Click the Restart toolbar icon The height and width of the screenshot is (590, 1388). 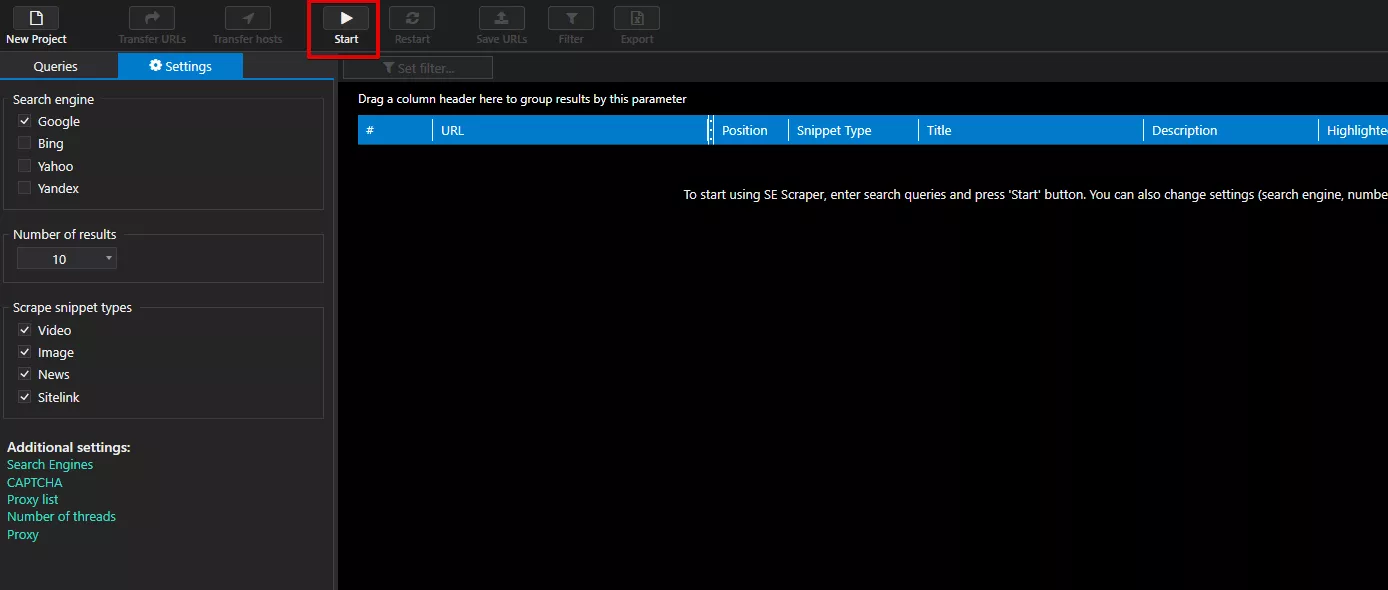pos(412,18)
